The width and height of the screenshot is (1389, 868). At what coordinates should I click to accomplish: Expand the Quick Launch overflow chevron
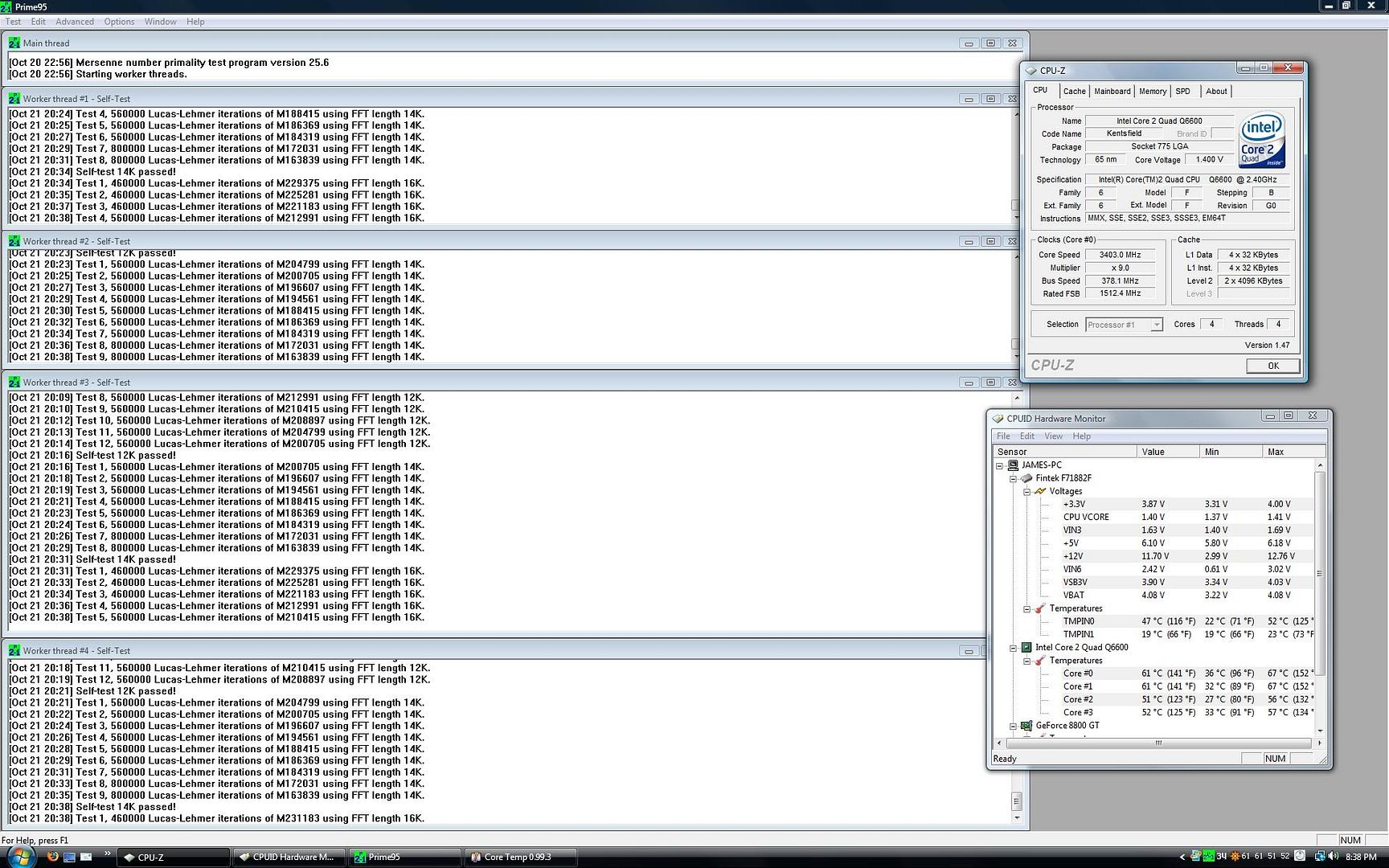pos(107,854)
